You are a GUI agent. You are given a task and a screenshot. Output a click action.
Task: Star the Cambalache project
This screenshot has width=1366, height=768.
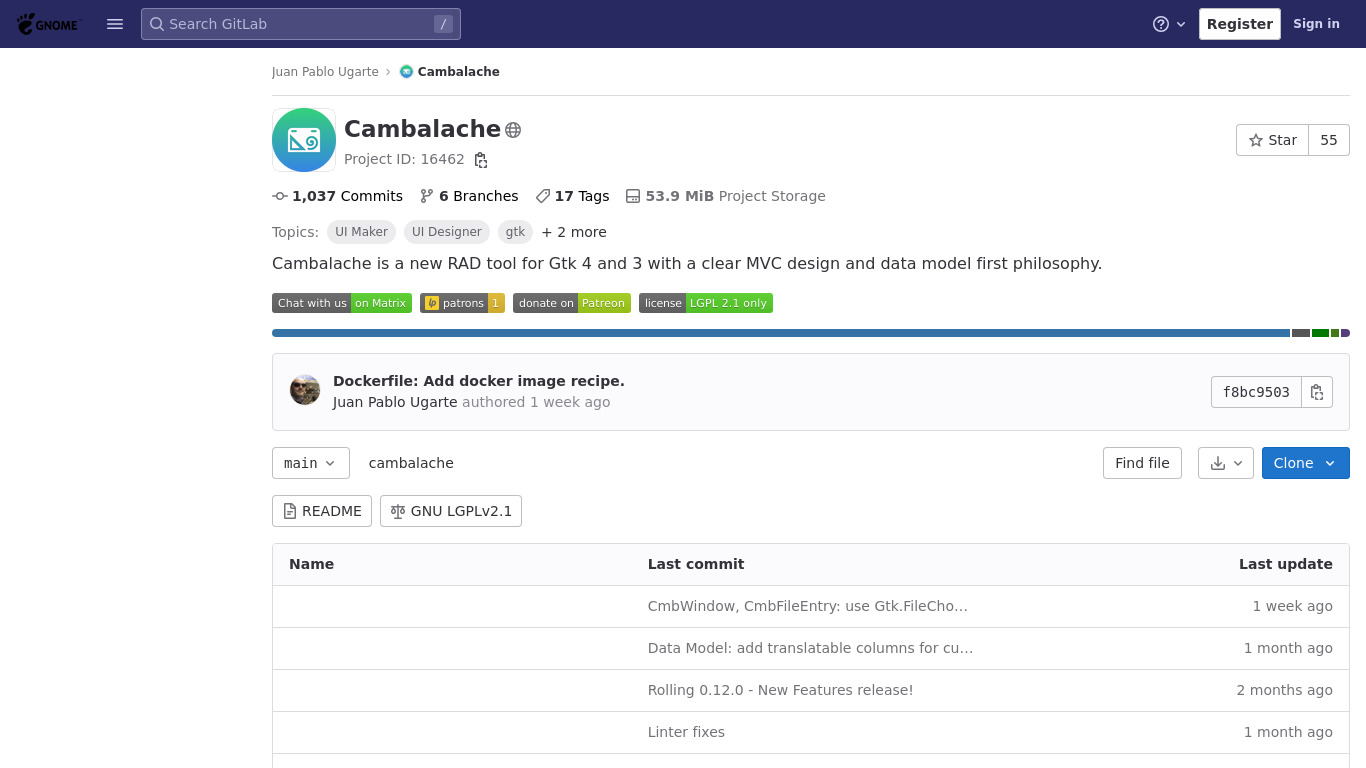[1272, 140]
